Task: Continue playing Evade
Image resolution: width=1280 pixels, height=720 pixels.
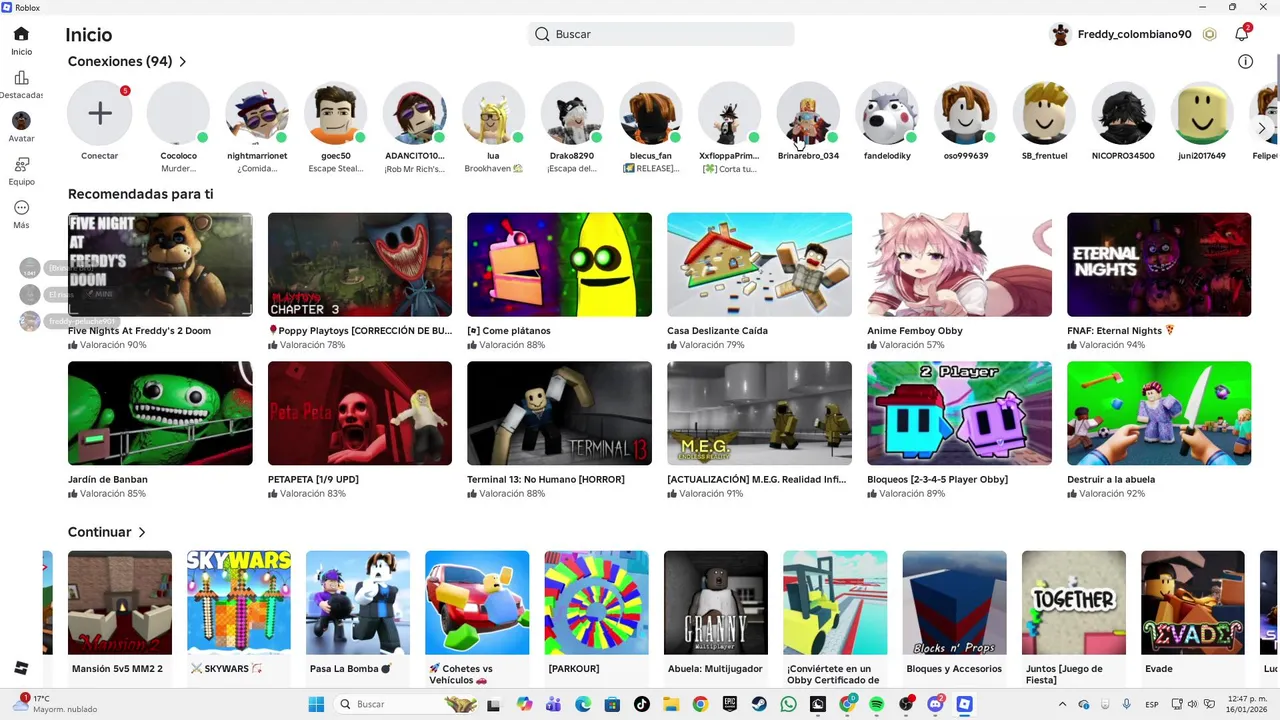Action: [x=1193, y=618]
